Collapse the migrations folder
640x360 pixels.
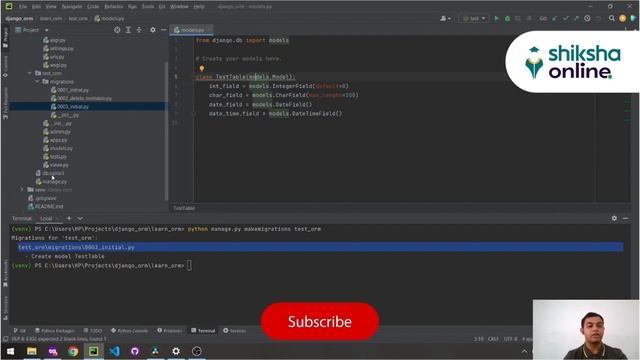[x=37, y=82]
